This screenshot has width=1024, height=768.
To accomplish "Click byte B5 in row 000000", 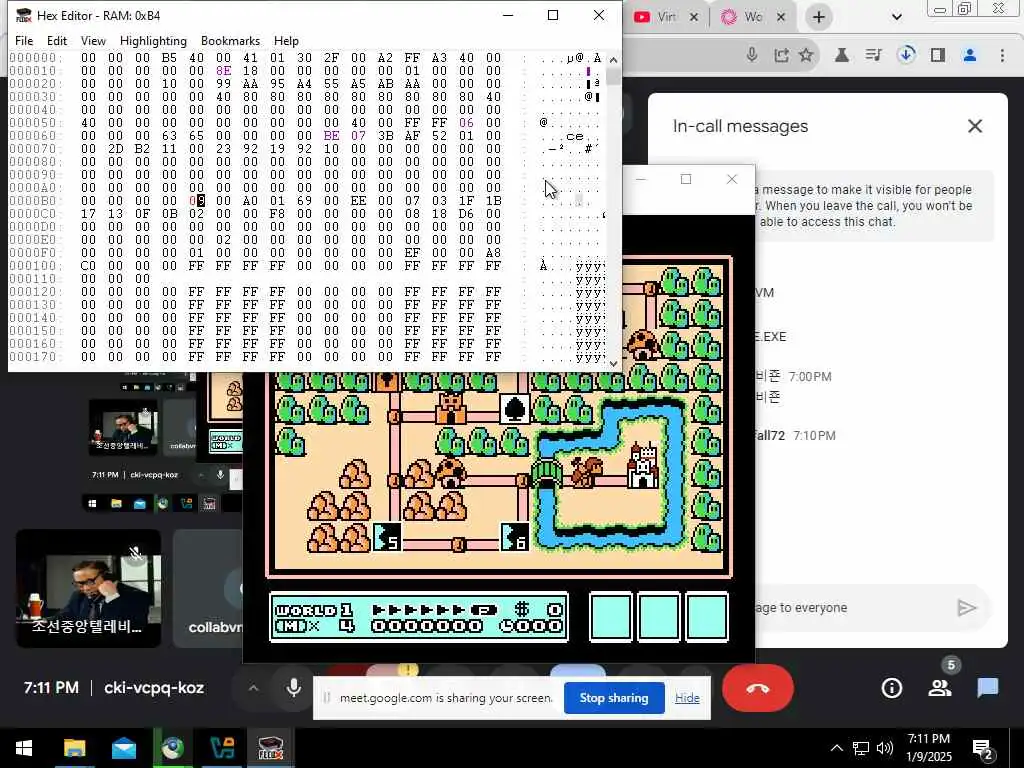I will pyautogui.click(x=169, y=57).
